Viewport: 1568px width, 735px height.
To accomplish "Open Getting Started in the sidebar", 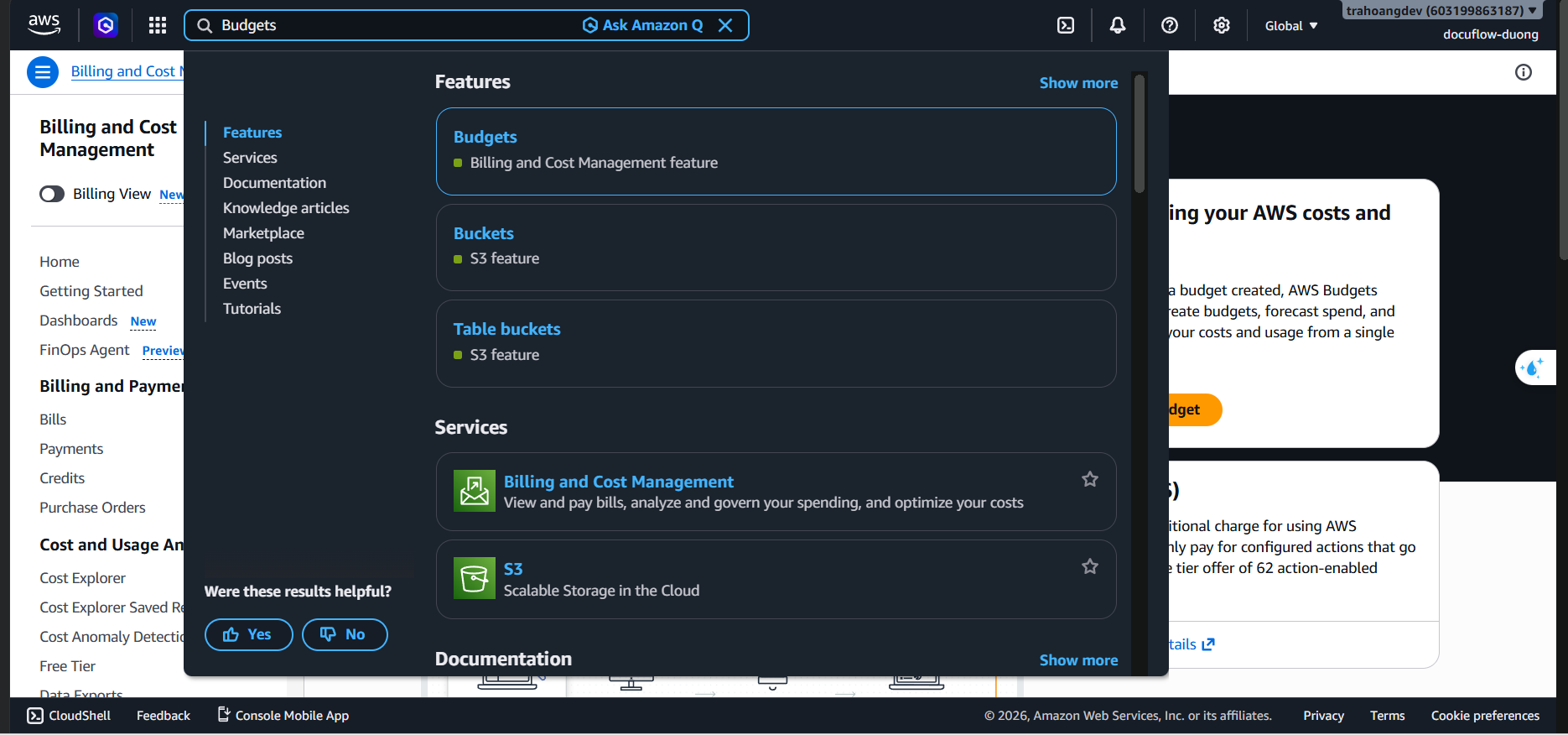I will pos(91,291).
